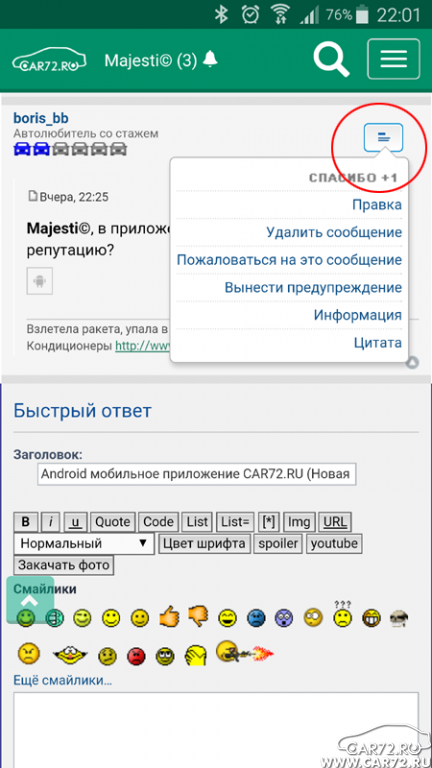Open the search magnifier icon

[x=332, y=60]
